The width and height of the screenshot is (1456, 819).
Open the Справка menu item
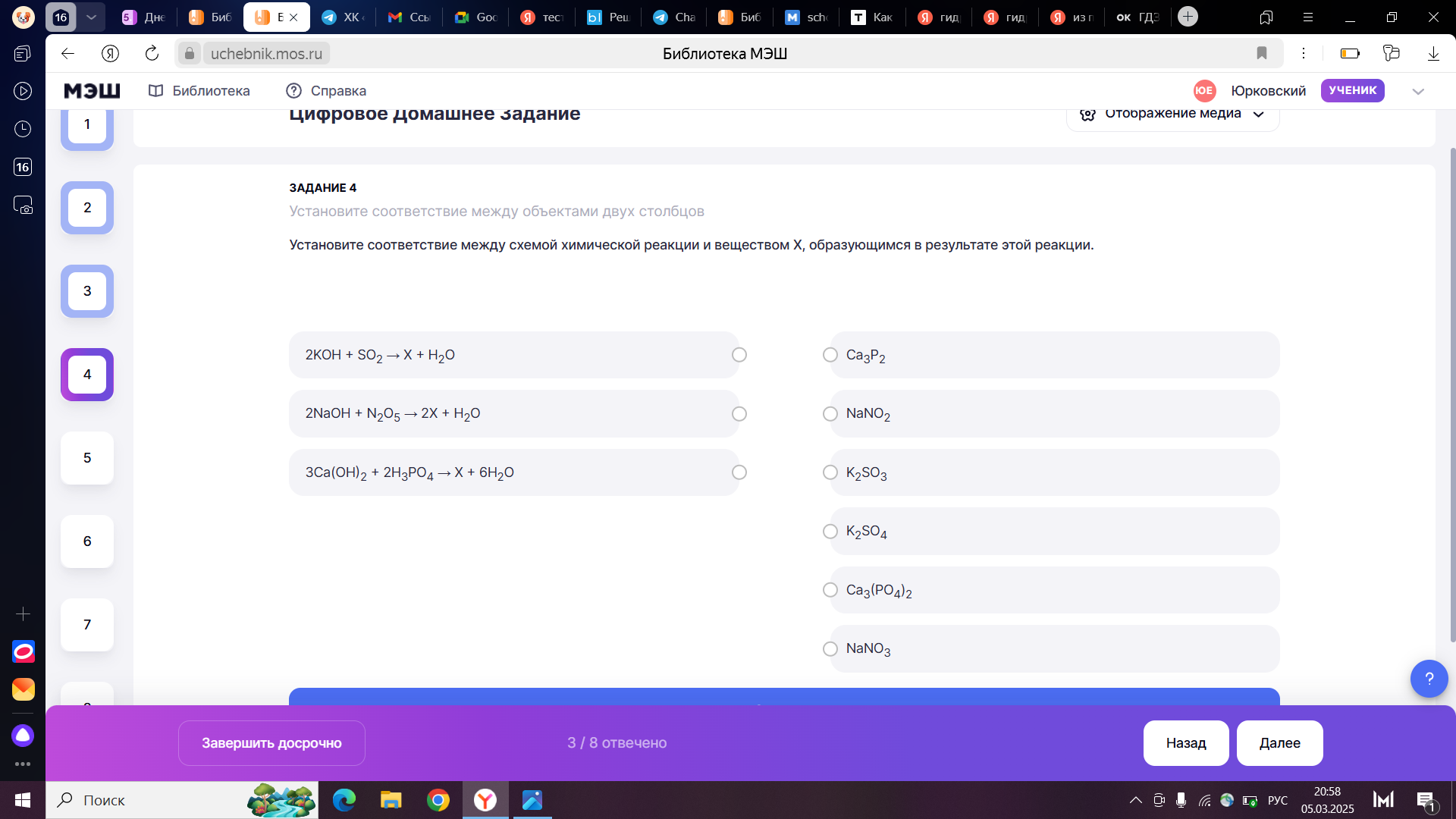tap(326, 91)
